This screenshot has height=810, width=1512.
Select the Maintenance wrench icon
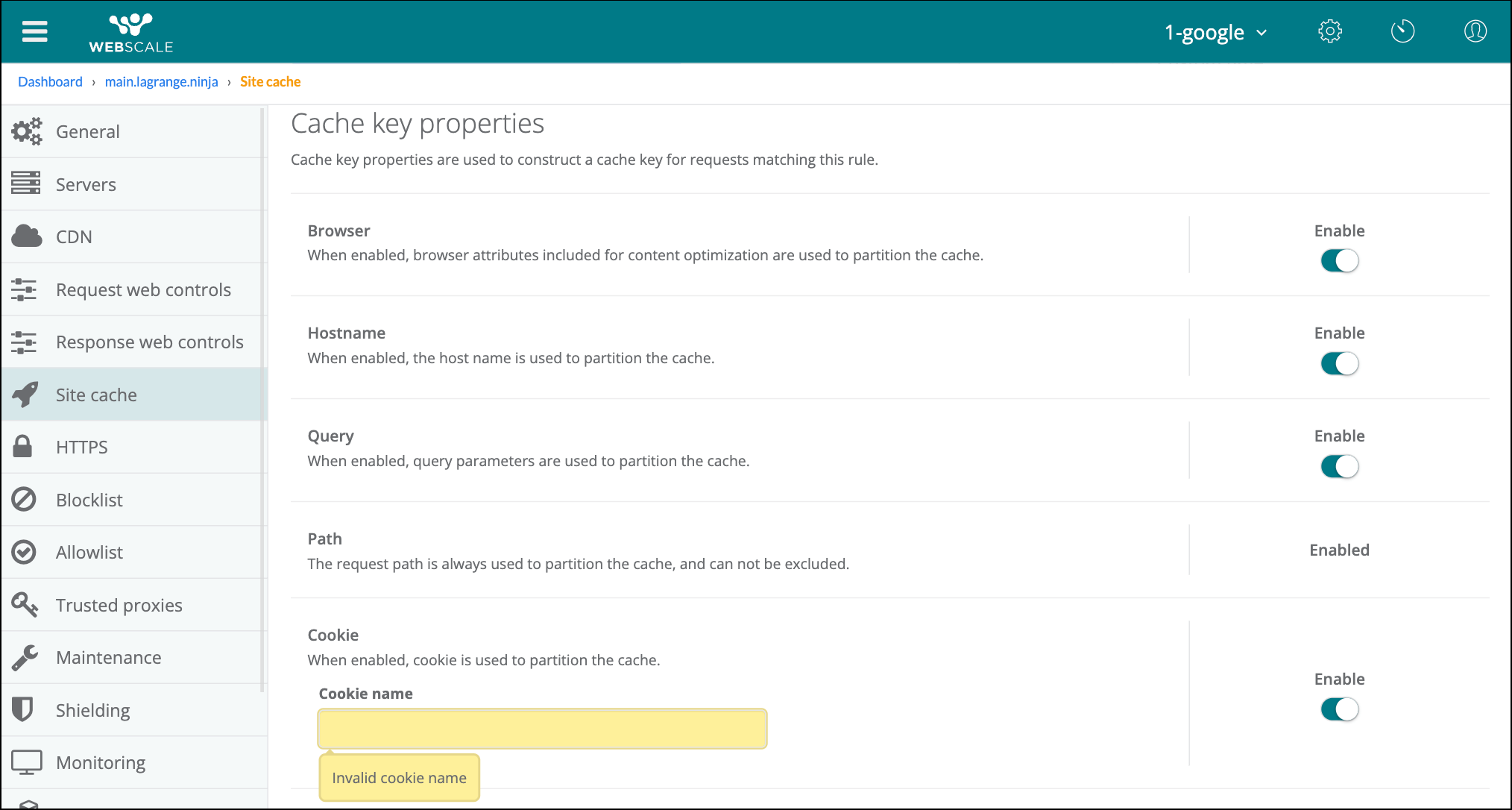click(x=25, y=657)
